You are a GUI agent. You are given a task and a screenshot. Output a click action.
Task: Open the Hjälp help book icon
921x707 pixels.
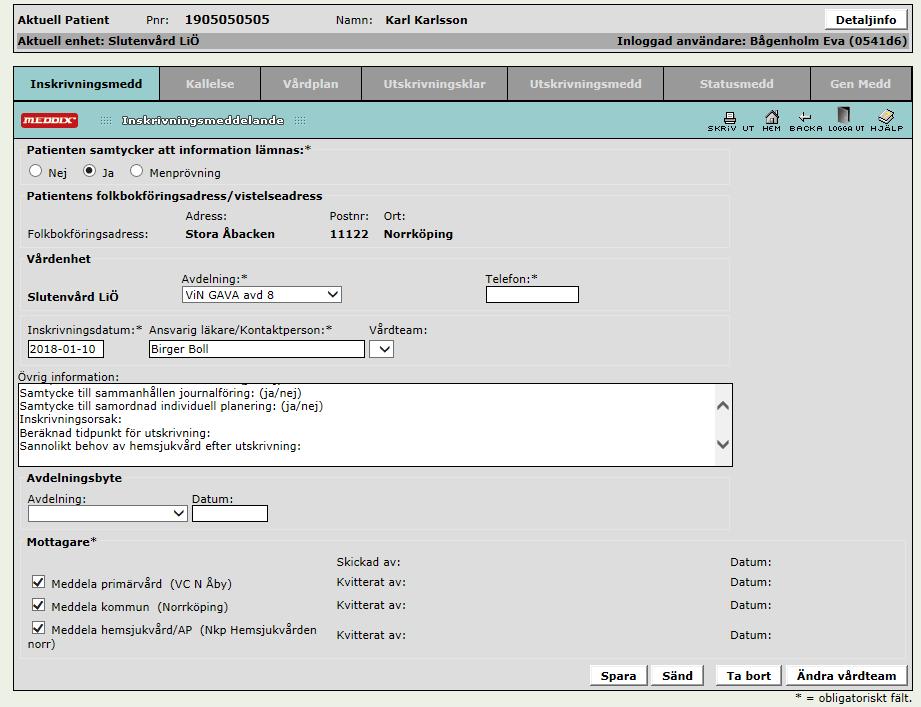point(886,120)
